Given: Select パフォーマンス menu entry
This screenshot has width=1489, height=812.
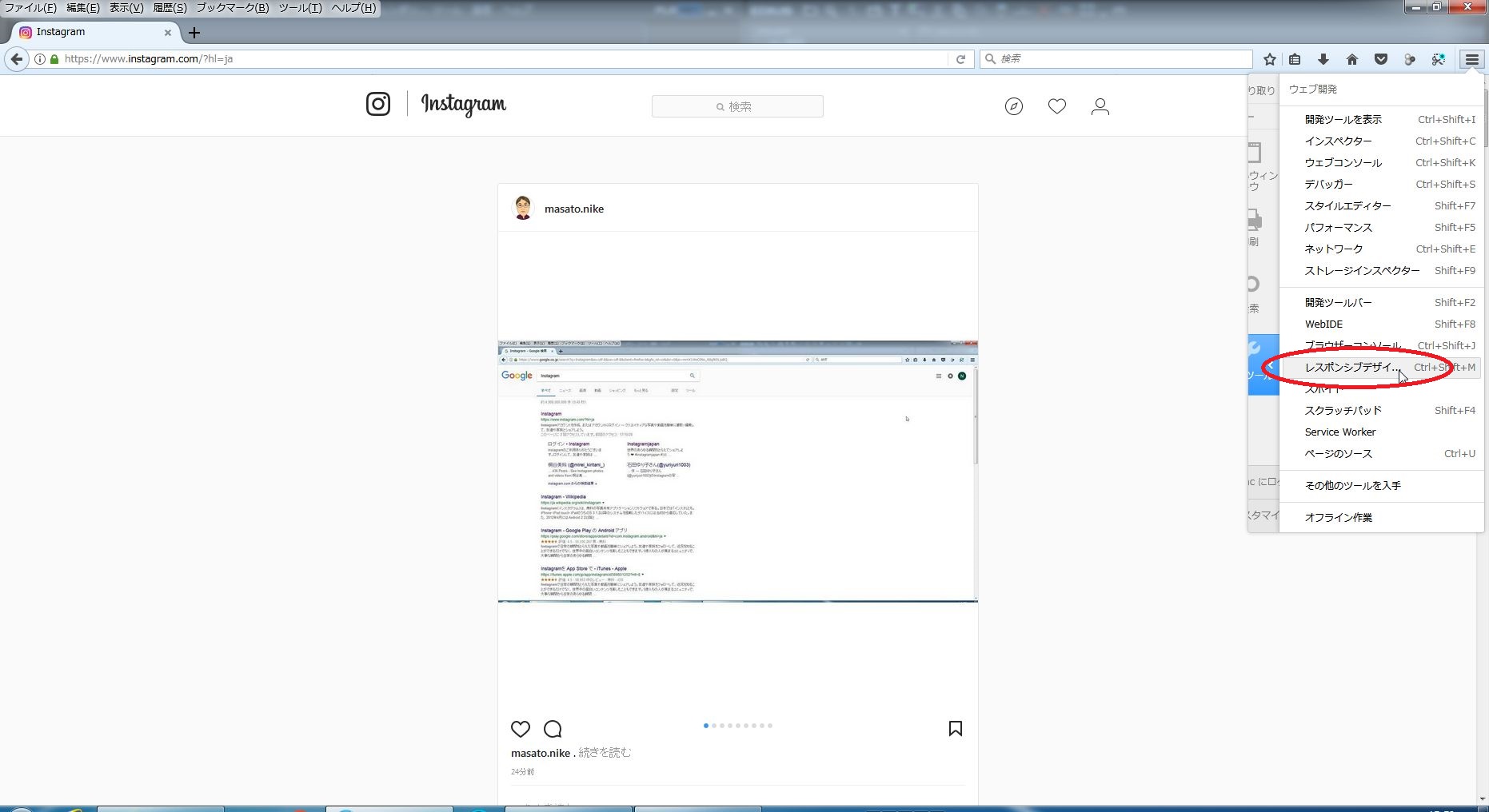Looking at the screenshot, I should [1382, 227].
